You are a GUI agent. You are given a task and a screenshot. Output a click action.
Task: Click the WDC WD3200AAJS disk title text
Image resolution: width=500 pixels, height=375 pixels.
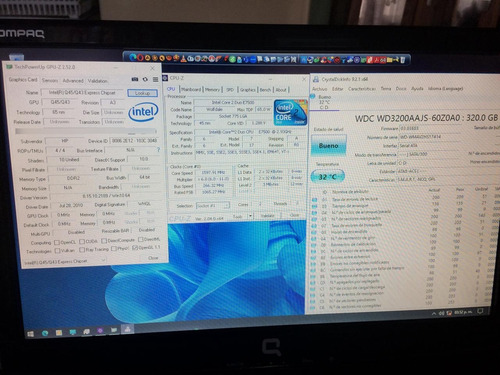pos(426,118)
